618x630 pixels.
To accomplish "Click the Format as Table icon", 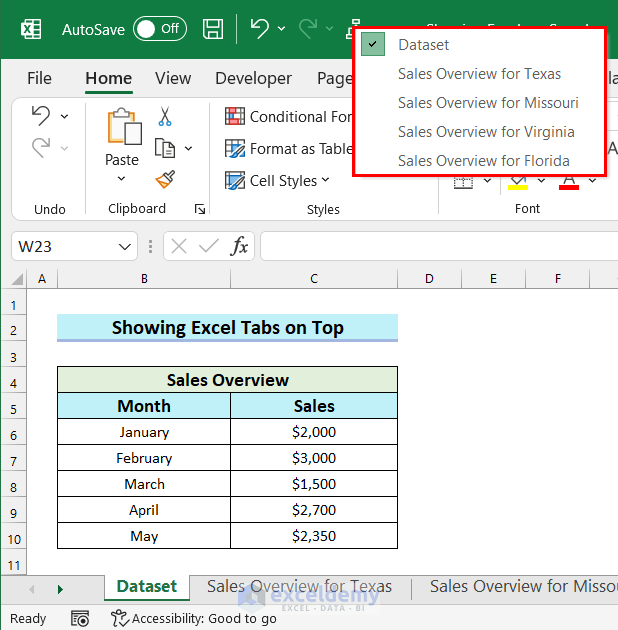I will [x=235, y=149].
